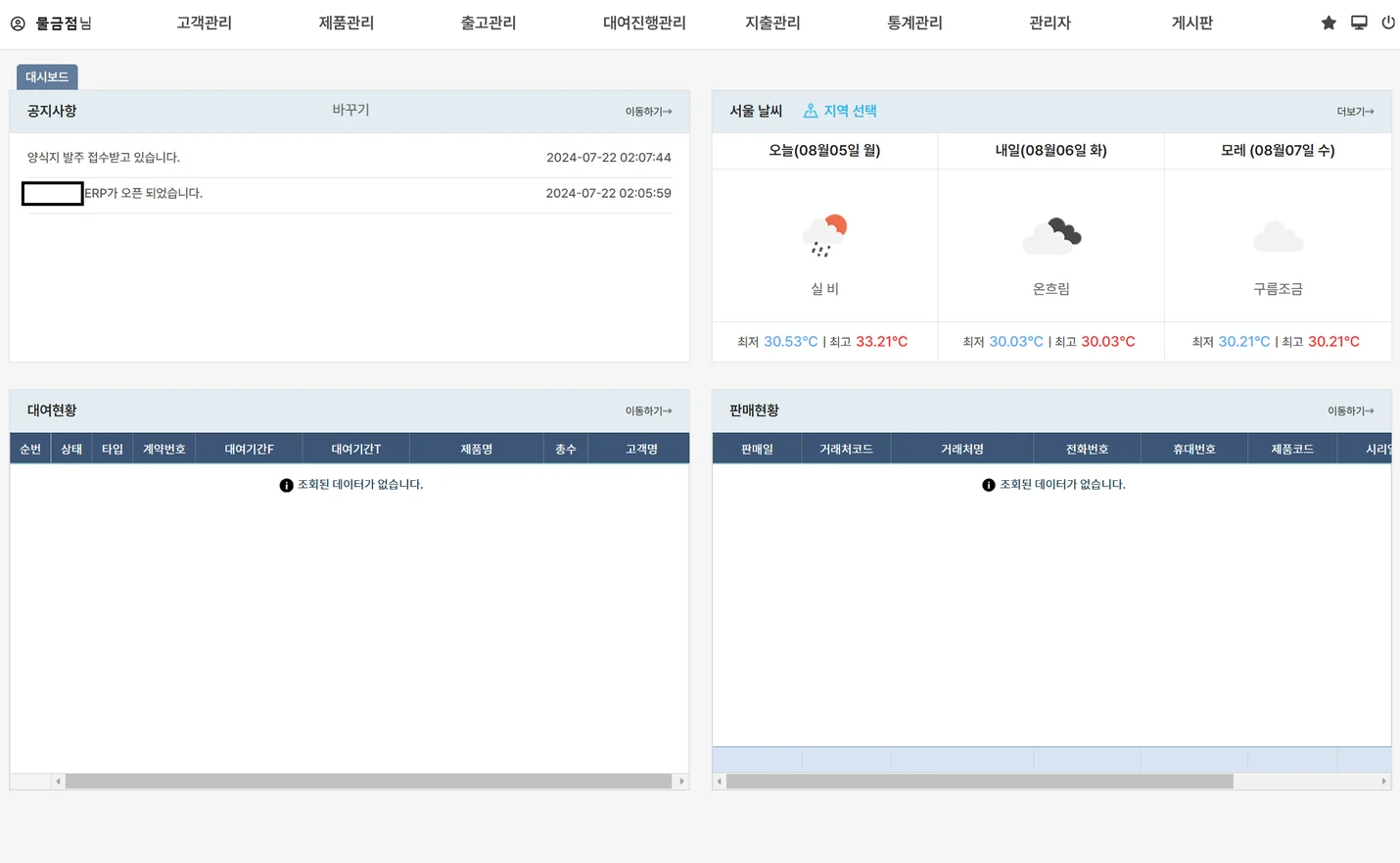Click 대여현황 scrollbar right arrow
Viewport: 1400px width, 863px height.
(x=681, y=781)
